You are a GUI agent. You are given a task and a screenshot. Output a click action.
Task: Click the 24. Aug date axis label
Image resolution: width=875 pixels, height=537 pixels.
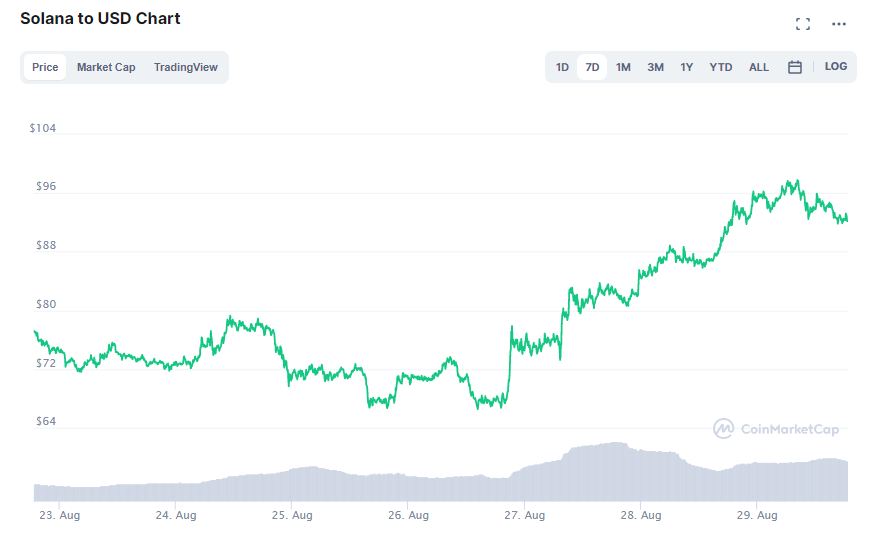point(176,516)
